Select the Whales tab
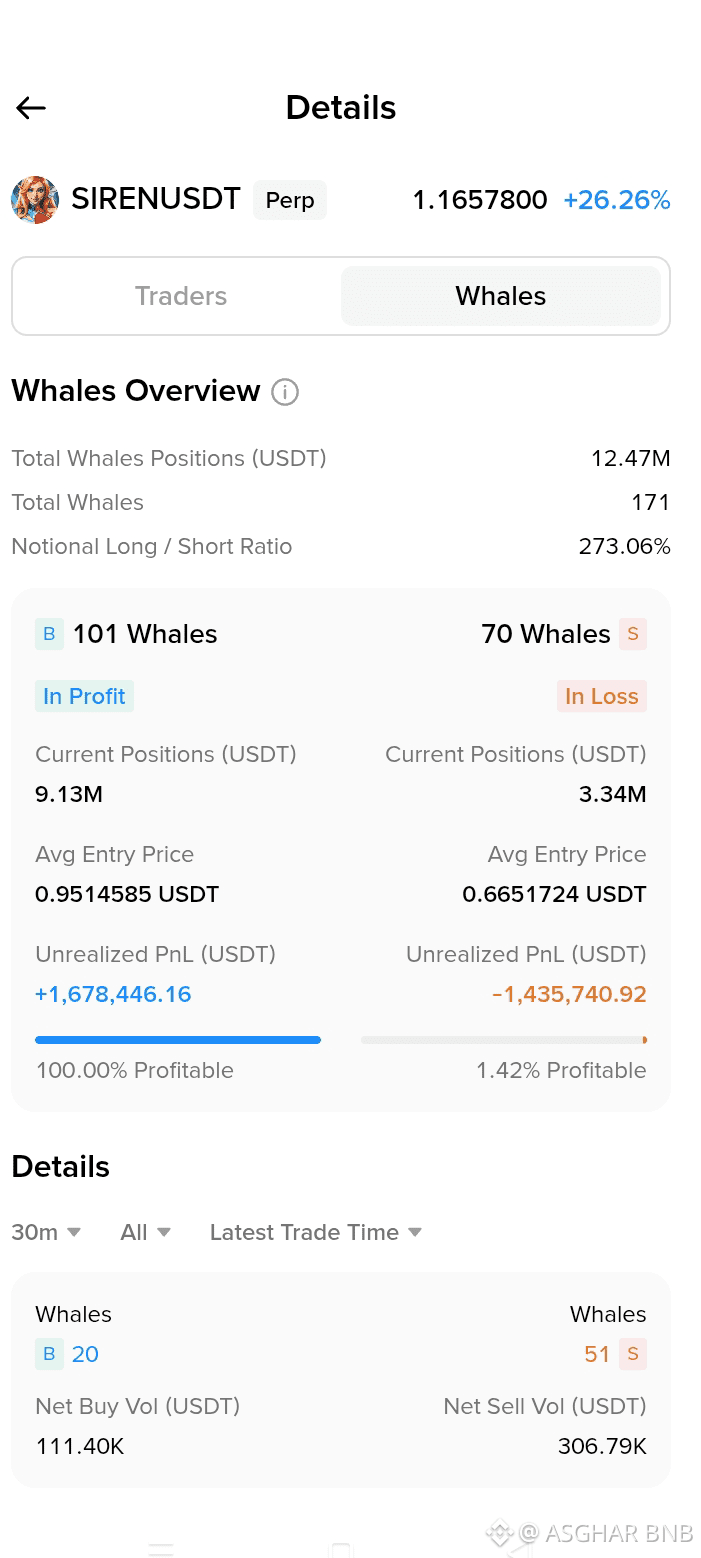 point(501,296)
